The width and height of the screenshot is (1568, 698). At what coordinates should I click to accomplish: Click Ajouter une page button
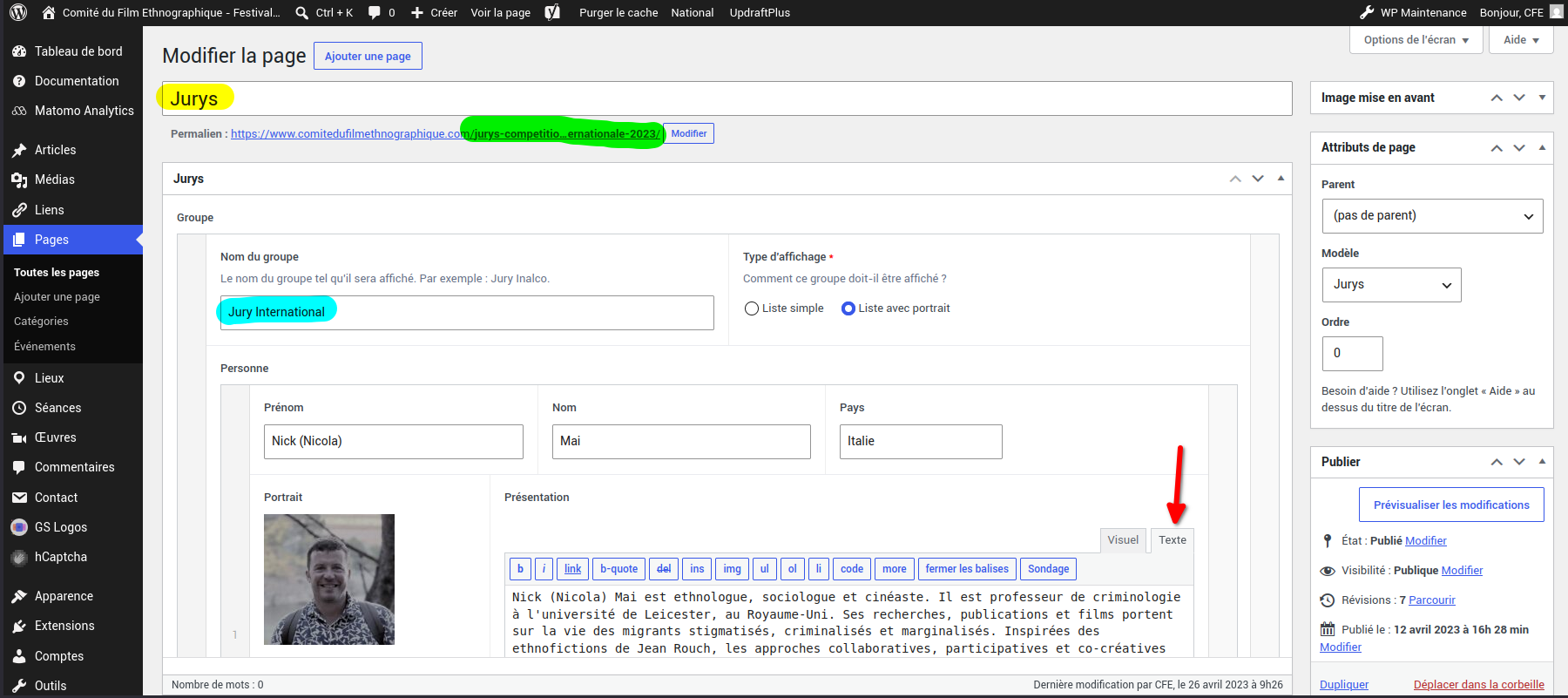coord(368,56)
